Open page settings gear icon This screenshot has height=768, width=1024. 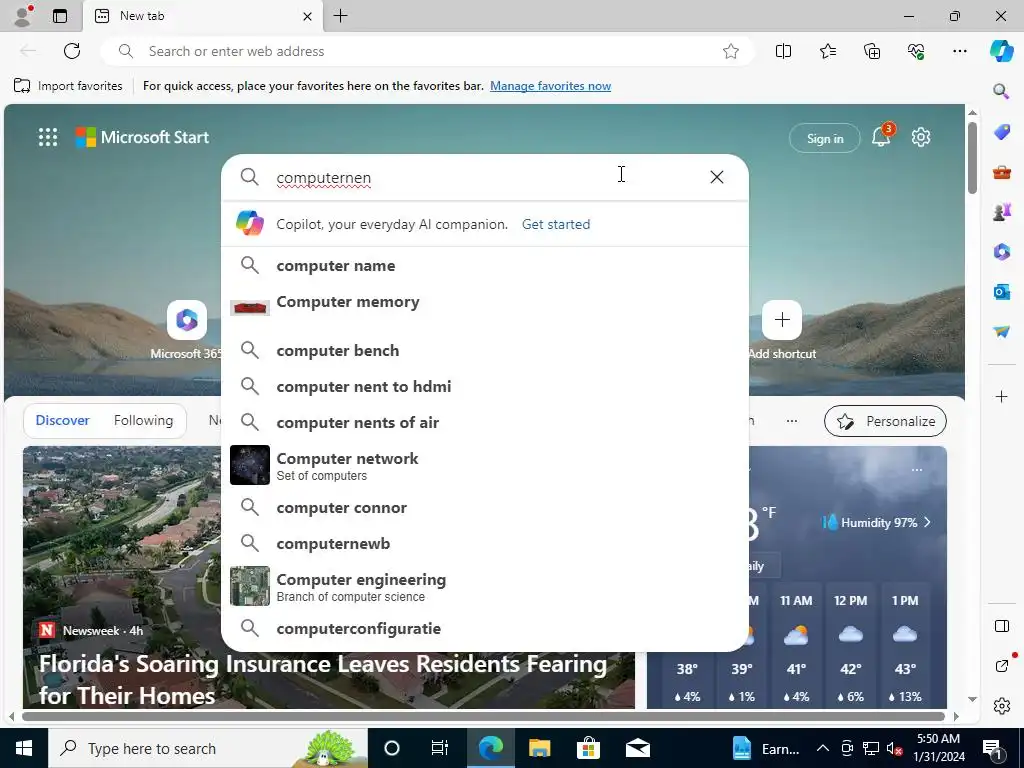click(x=921, y=137)
